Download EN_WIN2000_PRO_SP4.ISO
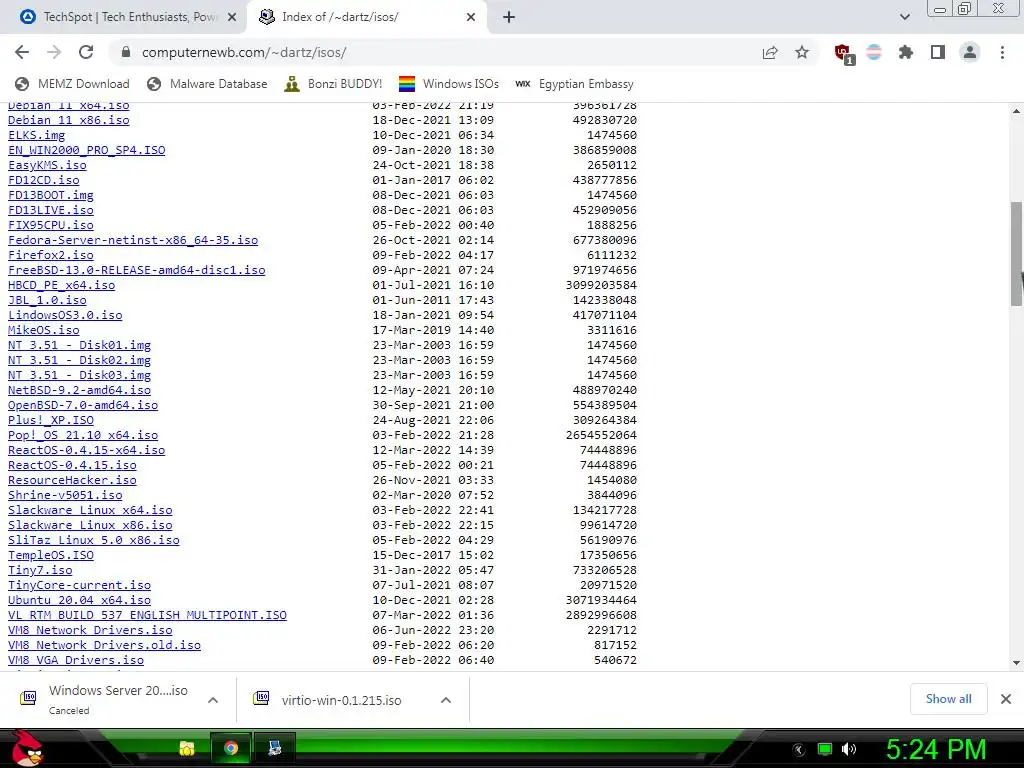The width and height of the screenshot is (1024, 768). click(x=87, y=150)
